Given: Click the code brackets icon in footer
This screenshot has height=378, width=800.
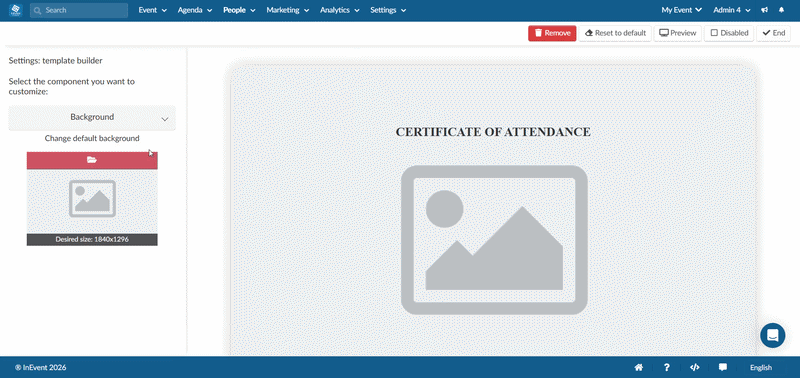Looking at the screenshot, I should pyautogui.click(x=694, y=367).
